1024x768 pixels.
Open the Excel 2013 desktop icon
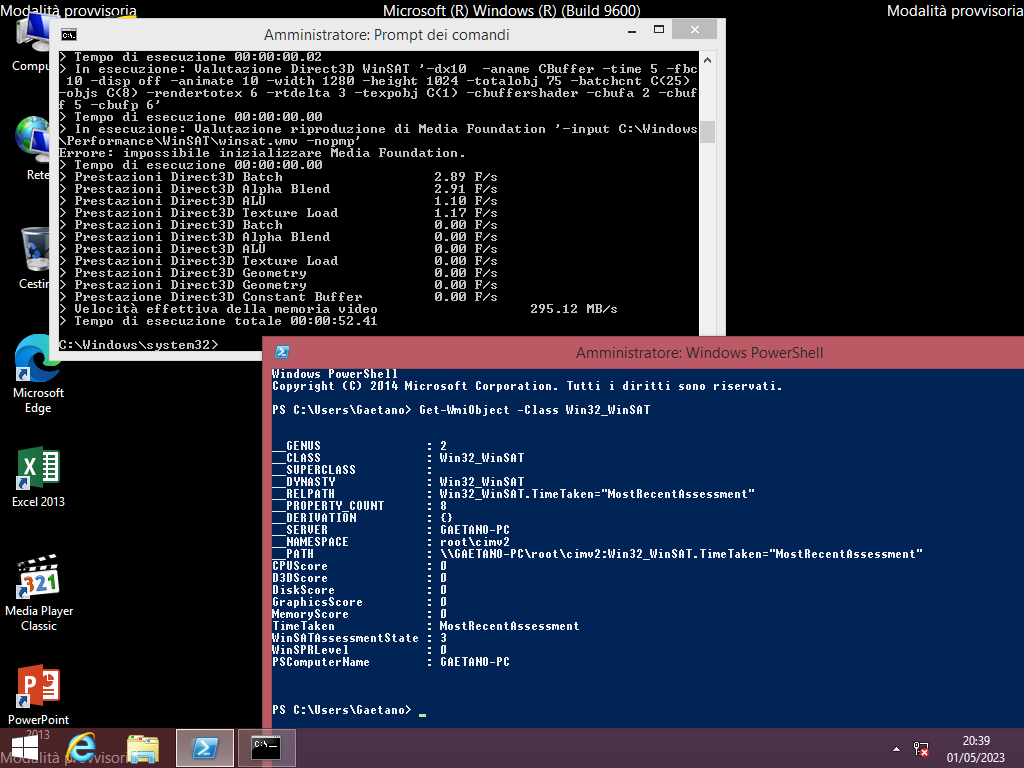(x=38, y=469)
